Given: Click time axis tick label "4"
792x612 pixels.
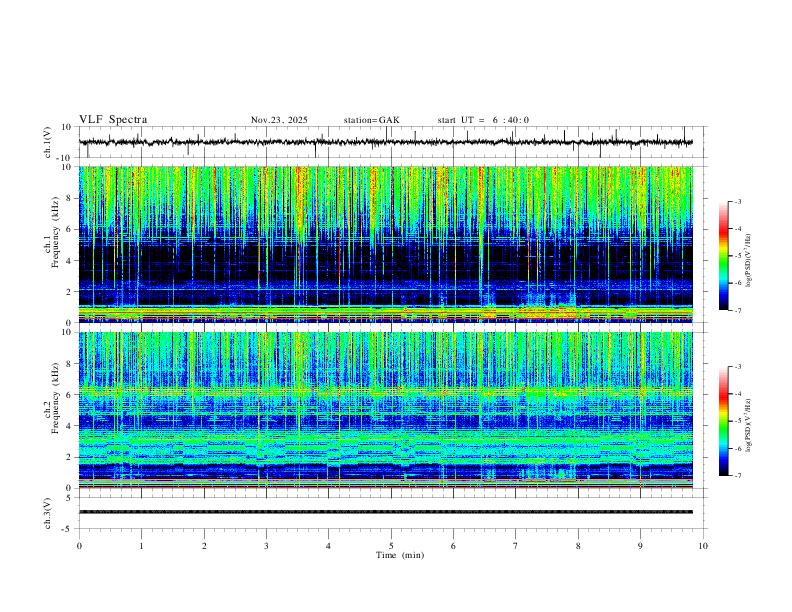Looking at the screenshot, I should (x=328, y=546).
